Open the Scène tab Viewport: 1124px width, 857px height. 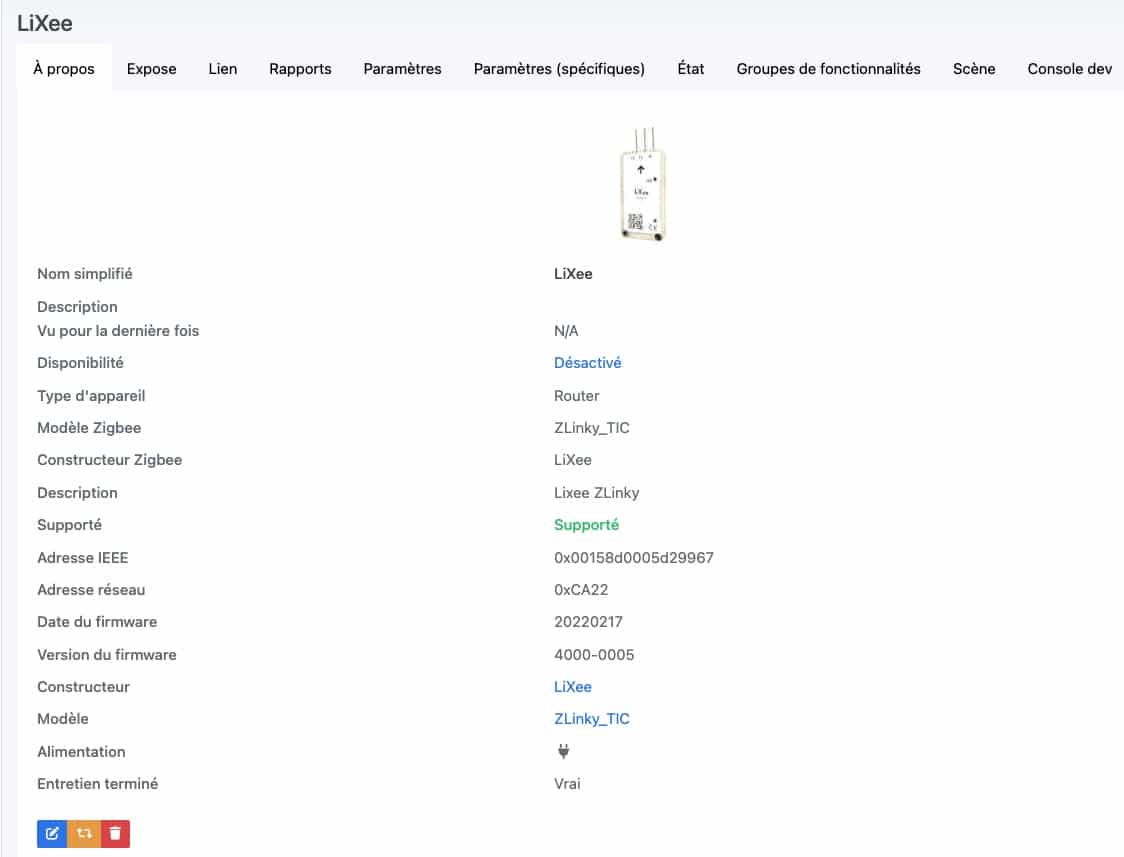point(974,69)
